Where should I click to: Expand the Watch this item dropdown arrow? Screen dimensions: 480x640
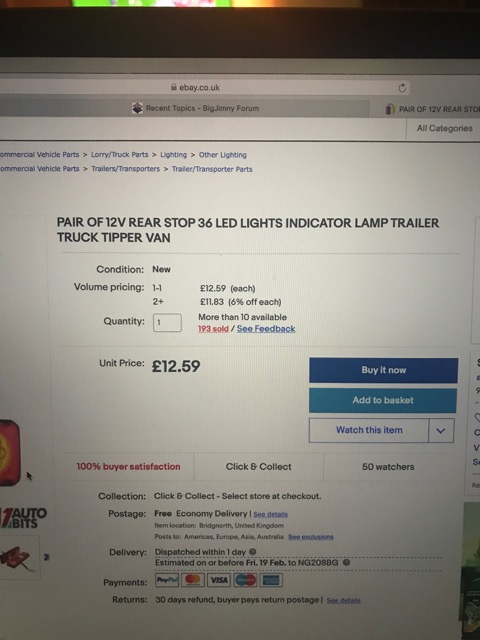tap(441, 430)
